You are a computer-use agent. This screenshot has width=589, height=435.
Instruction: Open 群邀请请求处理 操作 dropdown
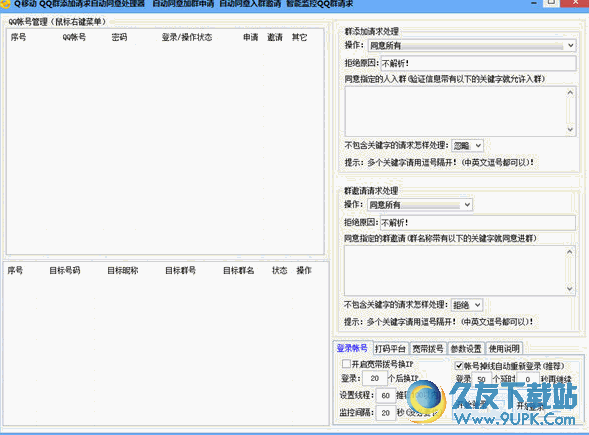tap(419, 205)
